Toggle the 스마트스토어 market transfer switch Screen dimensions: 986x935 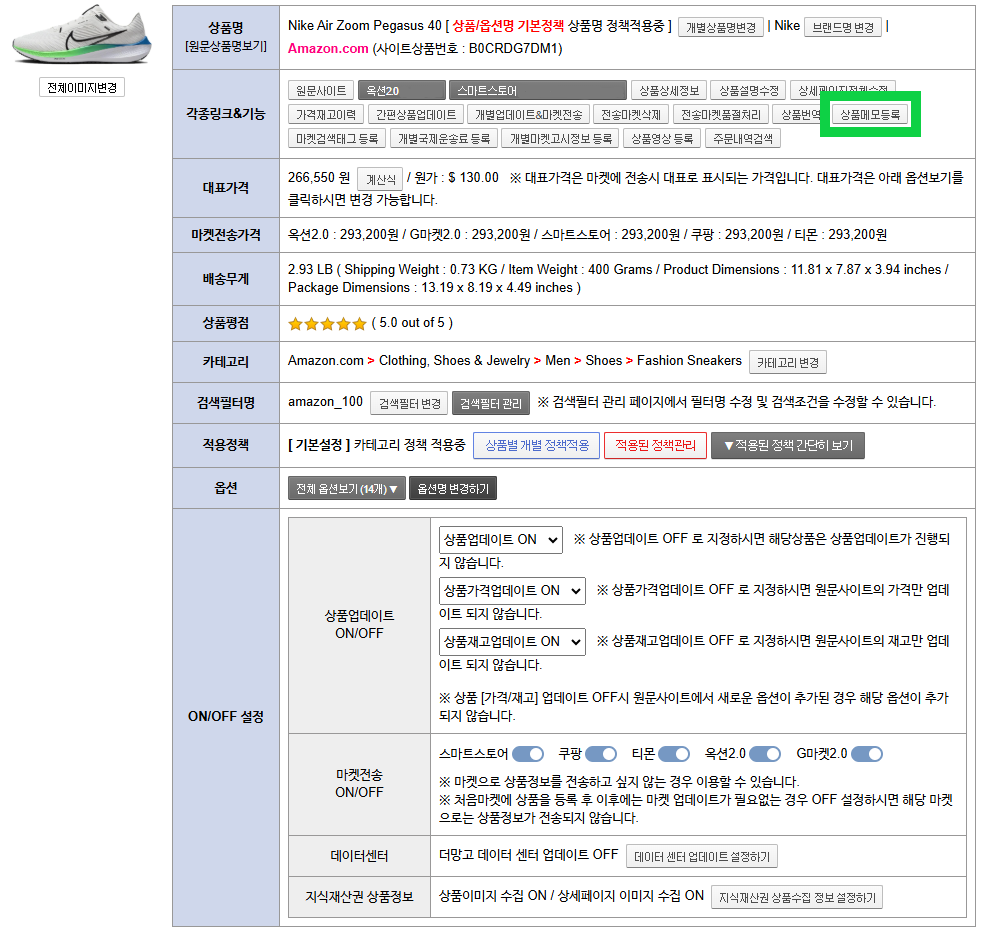point(528,754)
